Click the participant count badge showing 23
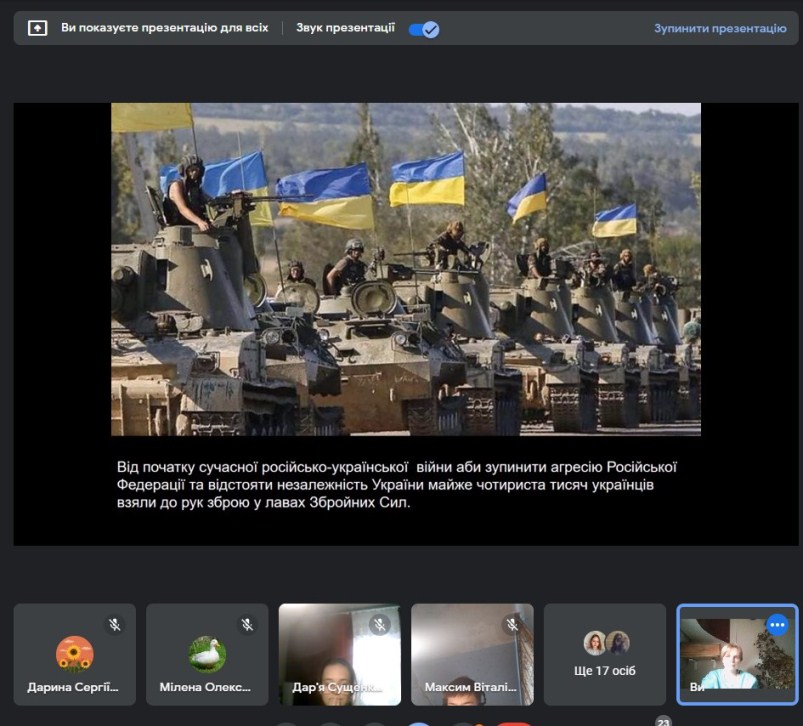The image size is (803, 726). coord(662,720)
